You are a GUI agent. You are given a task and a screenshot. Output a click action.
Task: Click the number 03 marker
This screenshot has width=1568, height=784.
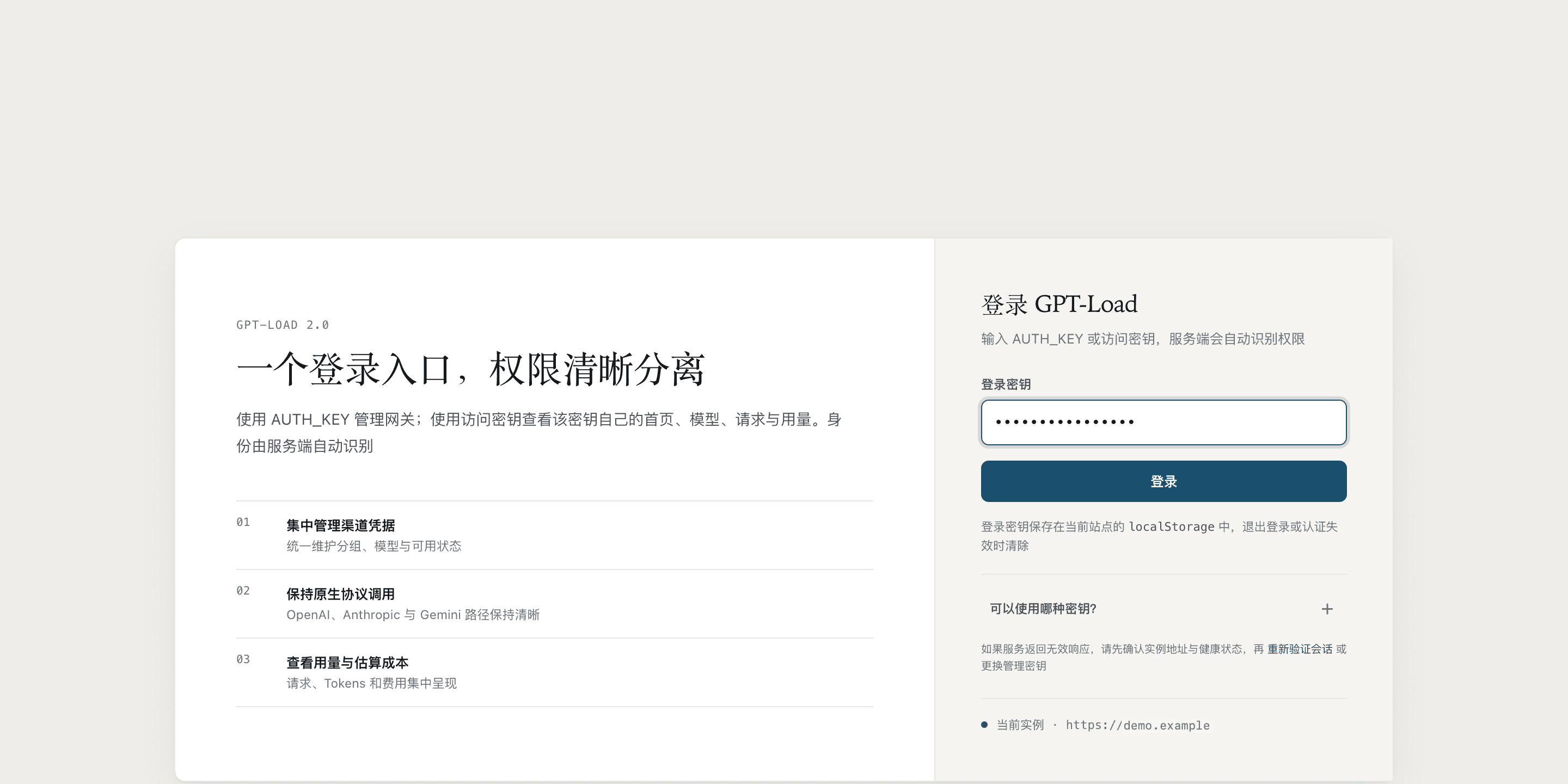pyautogui.click(x=243, y=659)
